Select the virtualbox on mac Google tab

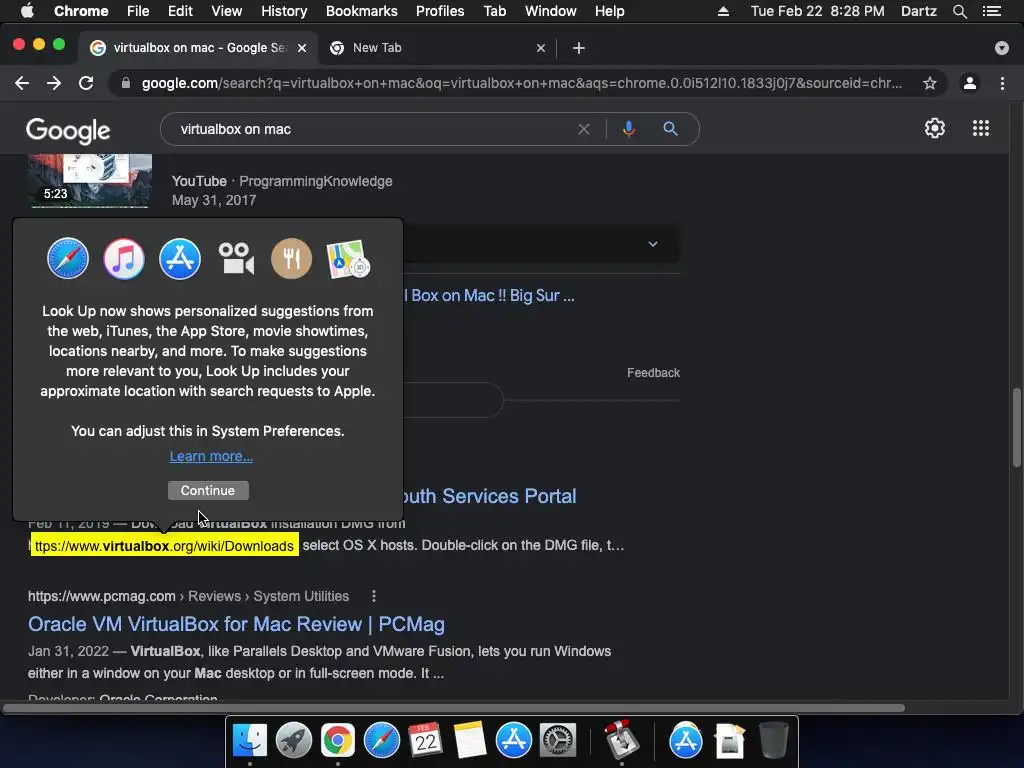[x=196, y=48]
